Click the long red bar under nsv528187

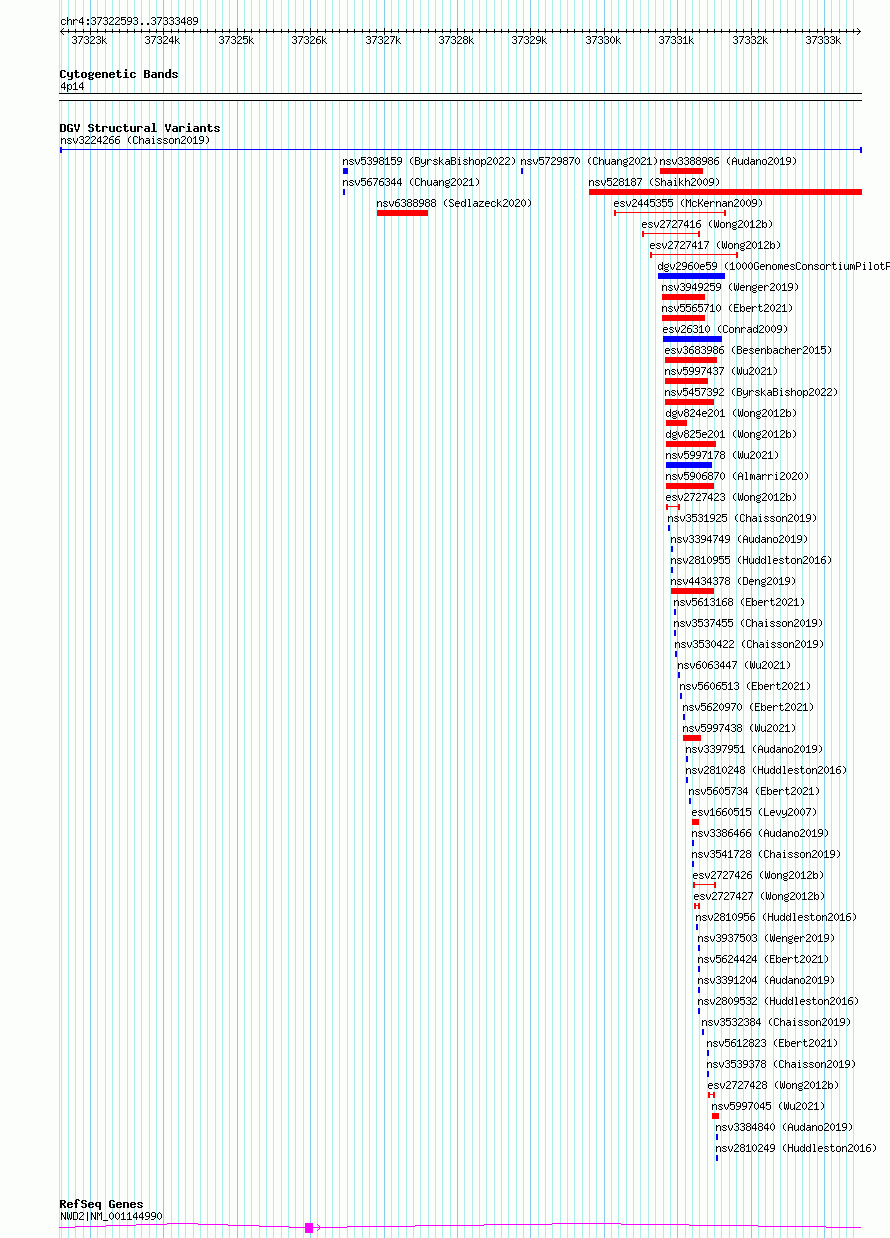click(x=725, y=192)
